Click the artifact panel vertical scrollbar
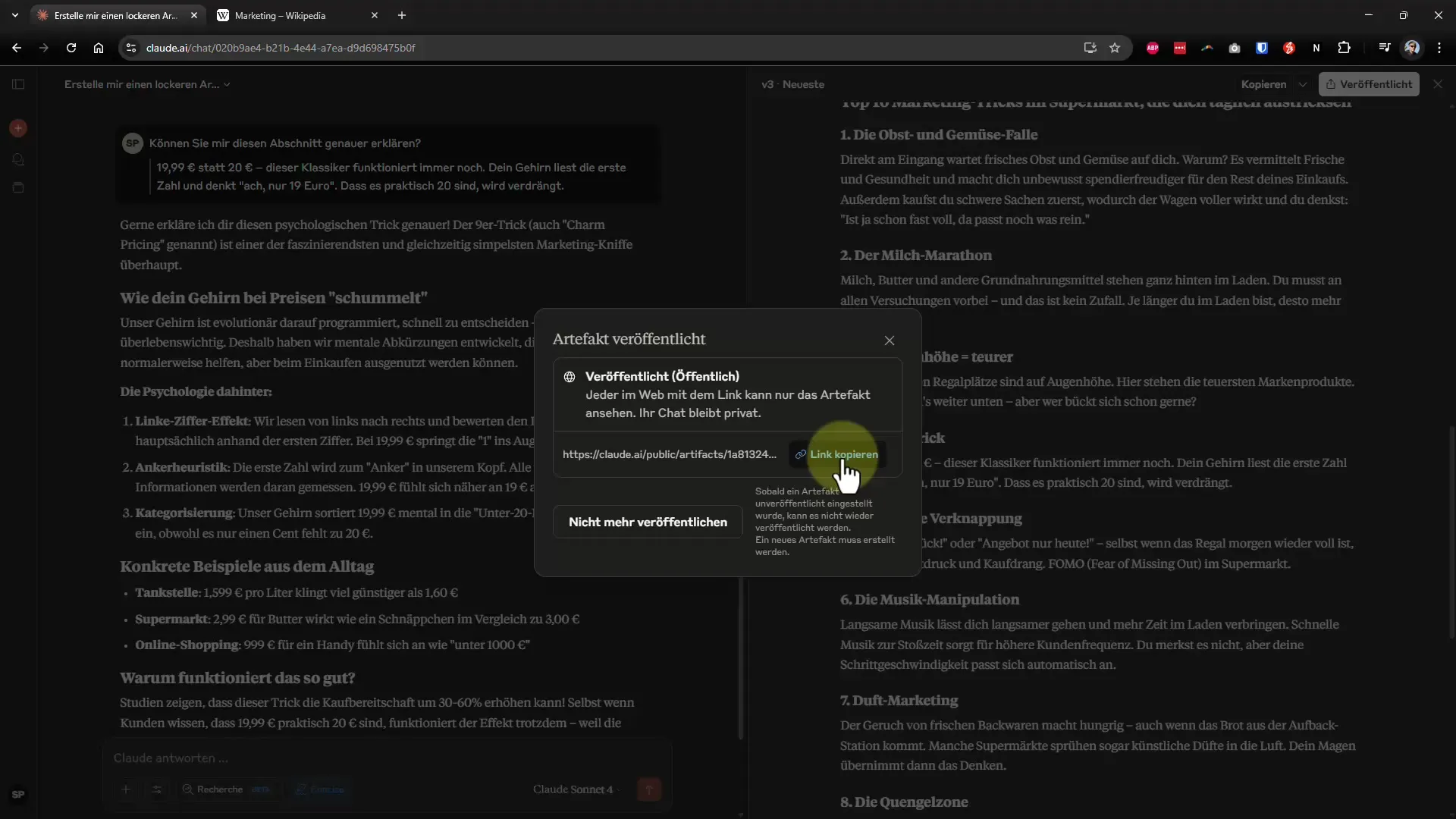 pyautogui.click(x=1451, y=531)
